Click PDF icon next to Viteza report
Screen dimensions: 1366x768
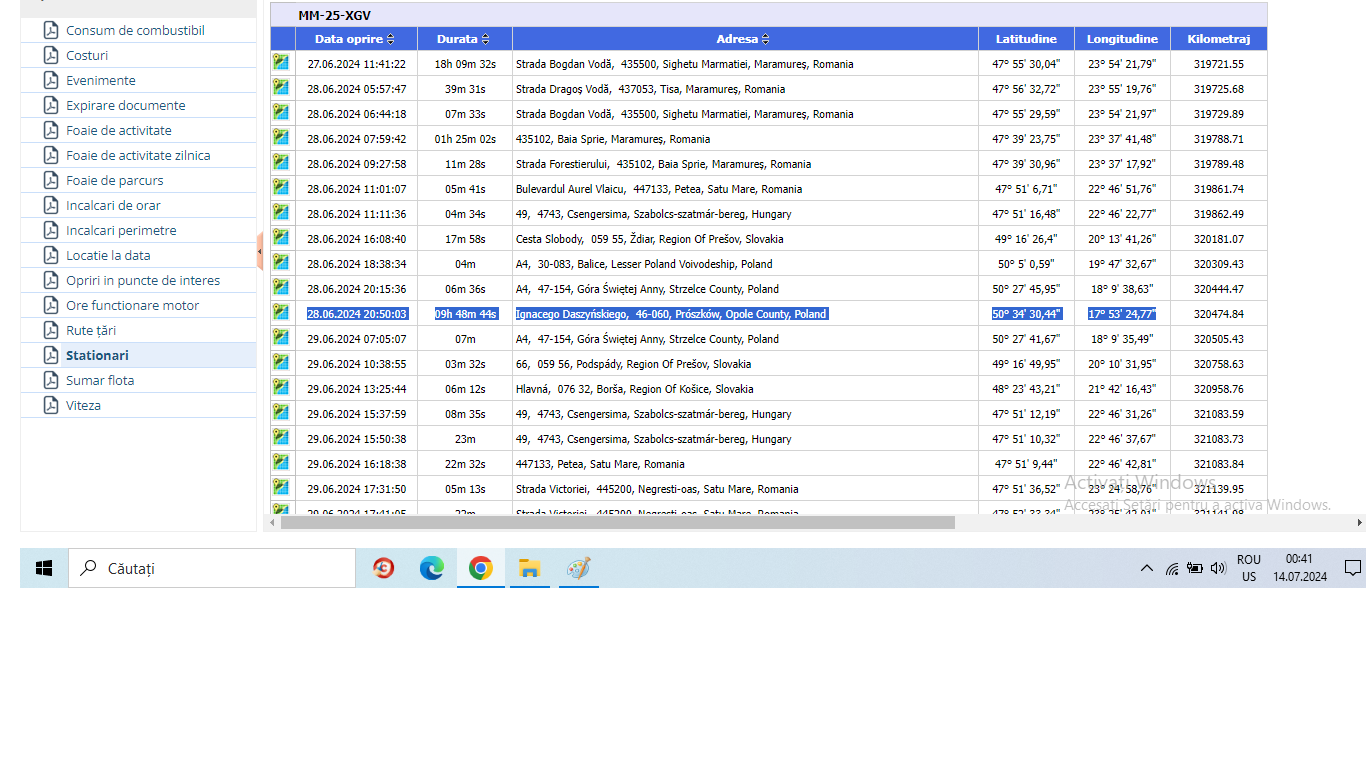coord(51,405)
